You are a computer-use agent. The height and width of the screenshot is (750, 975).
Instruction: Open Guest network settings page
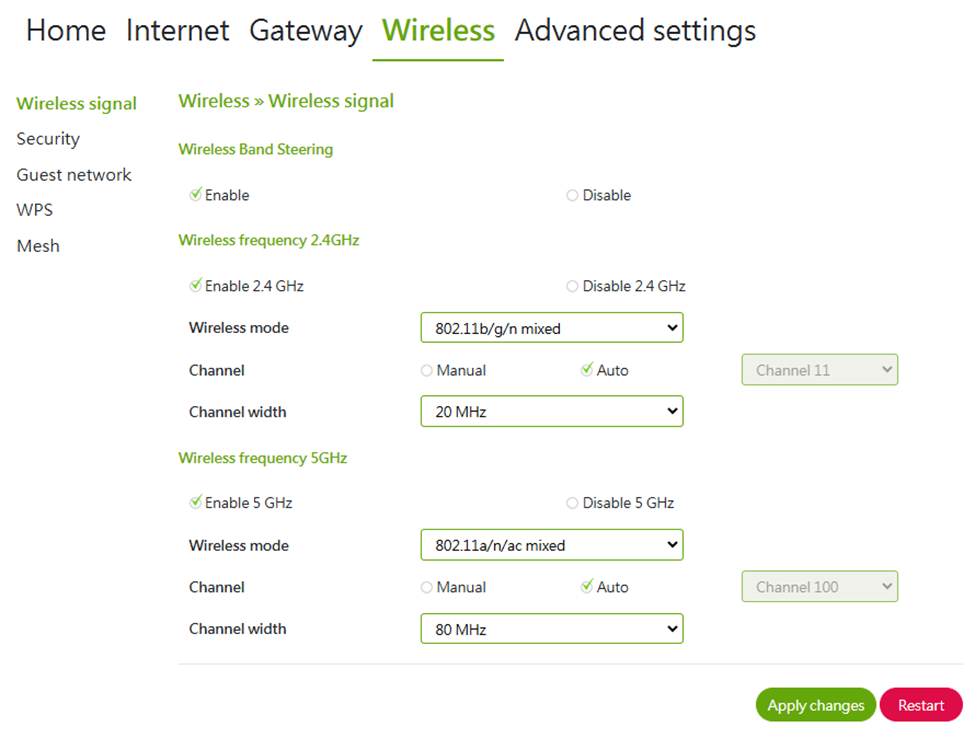pos(74,175)
